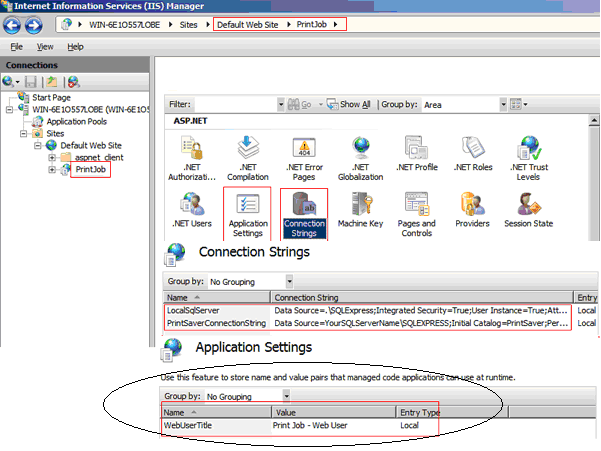Click Default Web Site in breadcrumb
This screenshot has width=601, height=451.
[x=248, y=25]
